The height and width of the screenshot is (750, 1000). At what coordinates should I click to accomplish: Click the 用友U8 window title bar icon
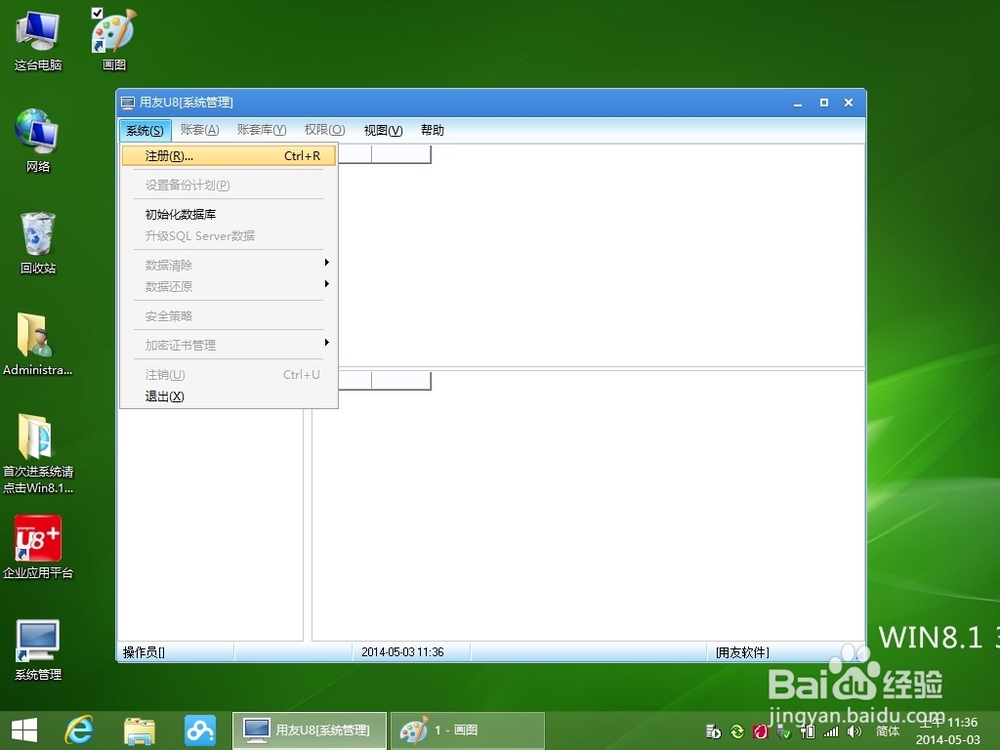pyautogui.click(x=128, y=102)
